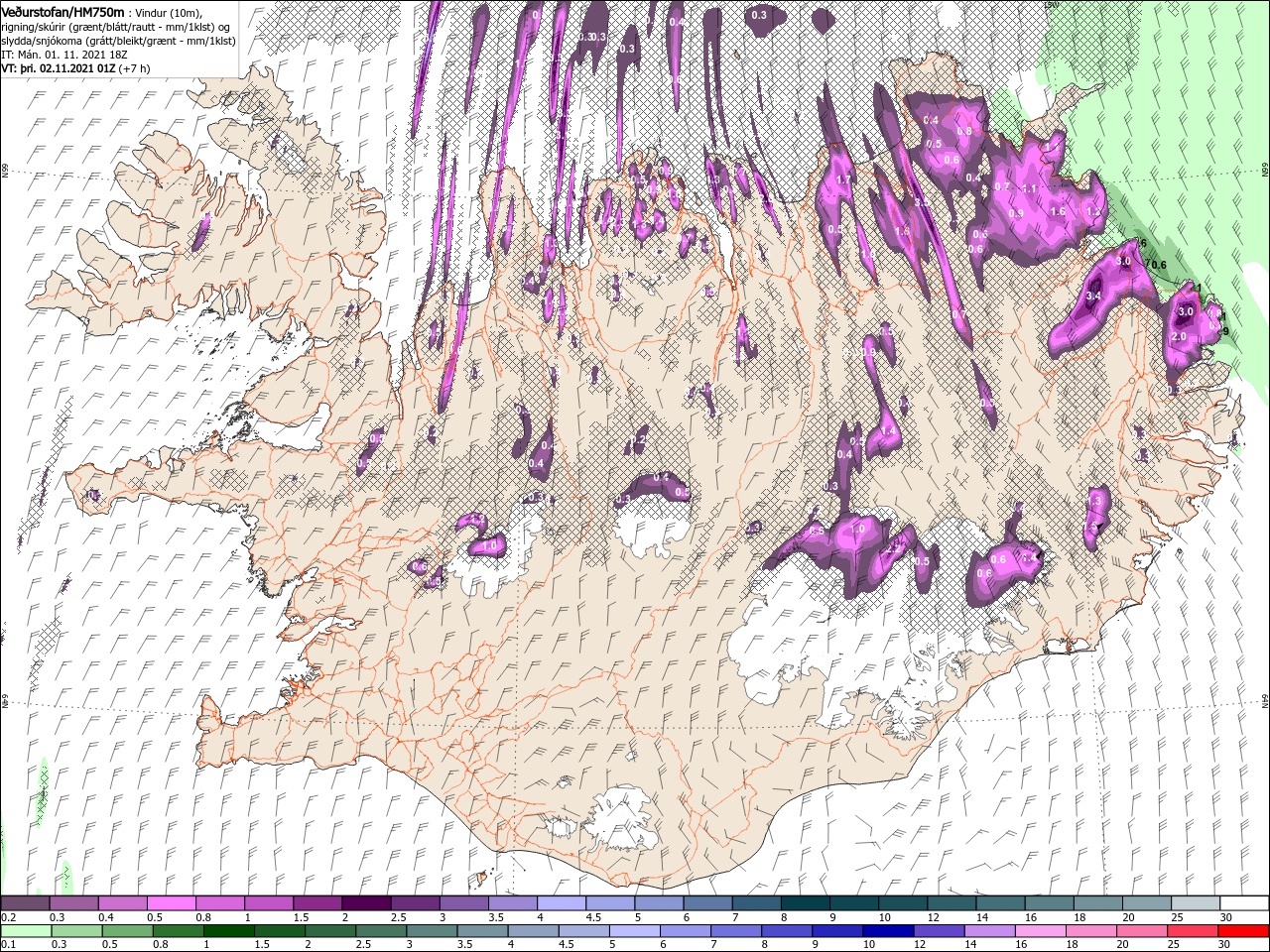Pick the bright red bottom-row swatch labeled 30

1244,931
